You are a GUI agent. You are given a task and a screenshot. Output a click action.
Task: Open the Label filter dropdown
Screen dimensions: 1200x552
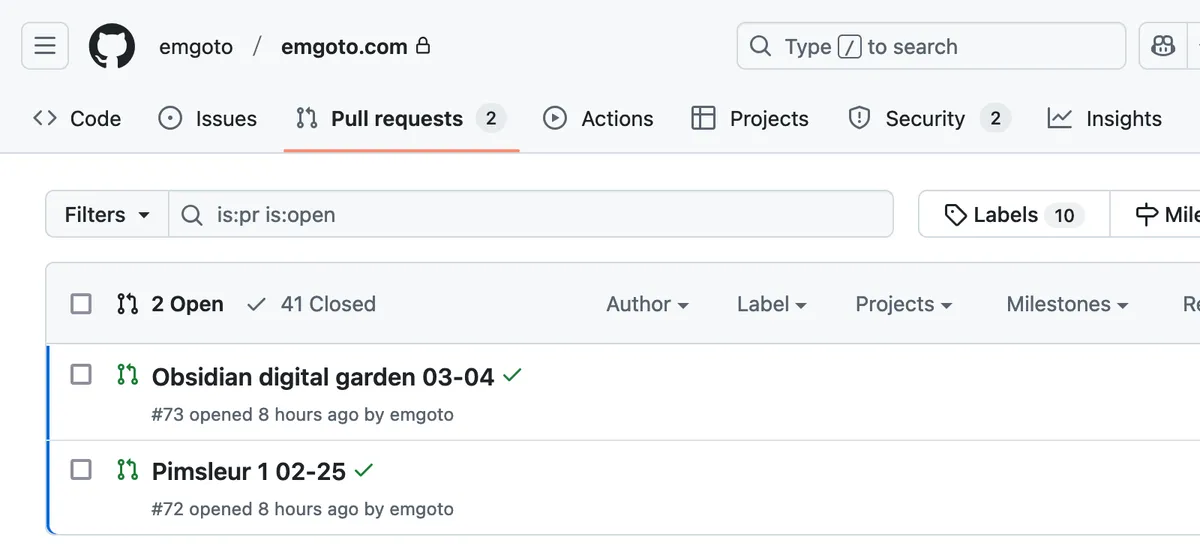pyautogui.click(x=771, y=304)
